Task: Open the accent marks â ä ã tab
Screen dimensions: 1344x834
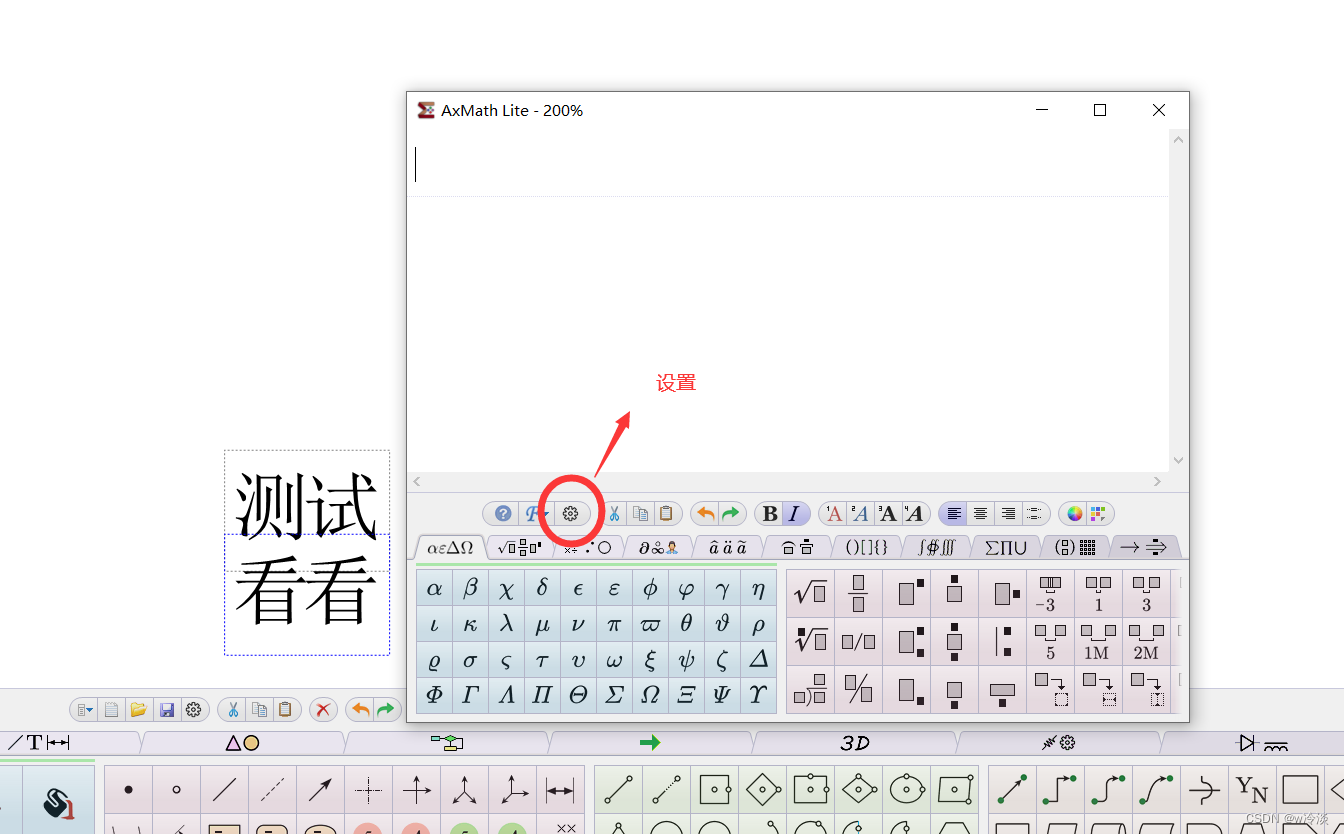Action: pyautogui.click(x=728, y=547)
